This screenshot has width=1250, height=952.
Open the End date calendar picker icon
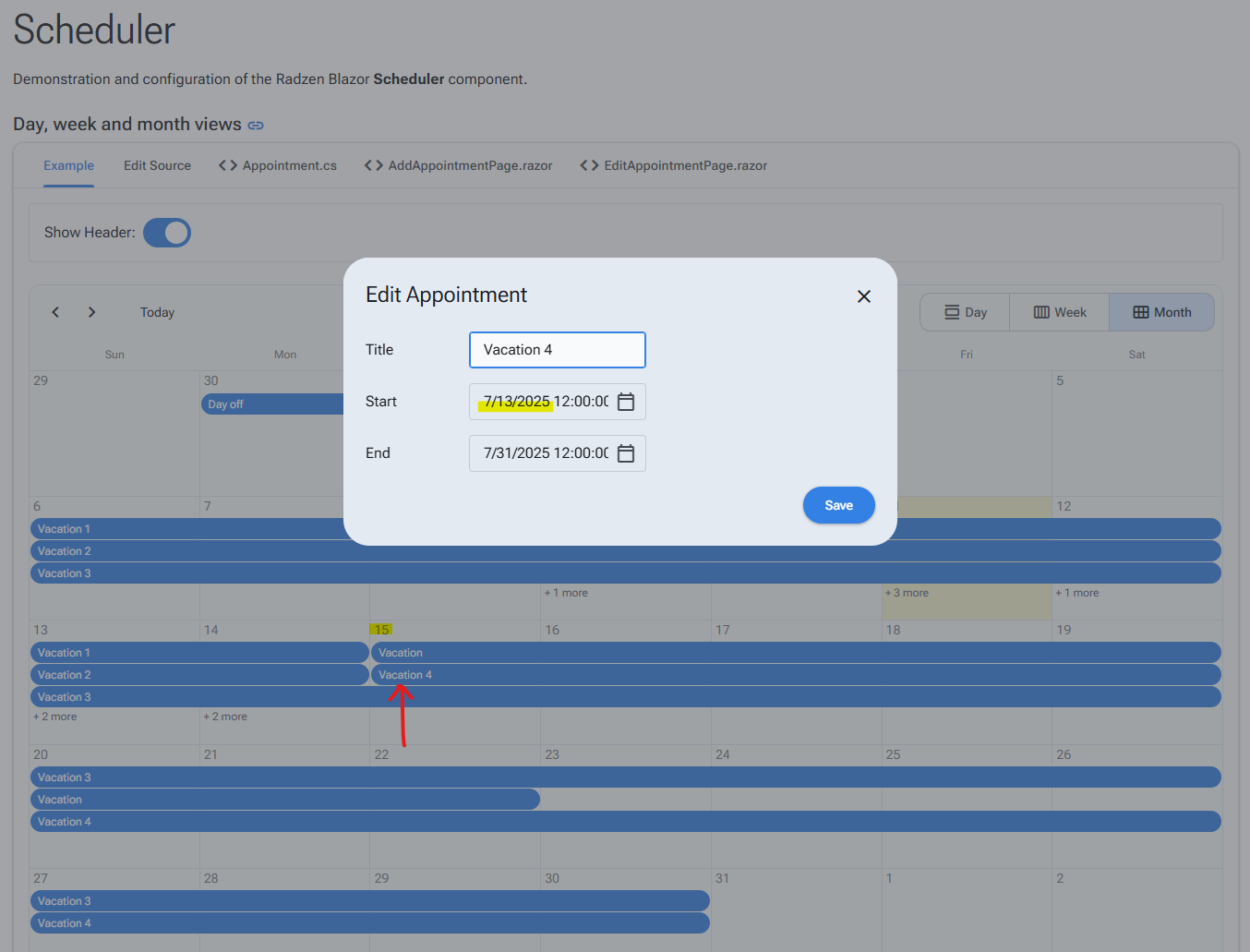[x=626, y=453]
